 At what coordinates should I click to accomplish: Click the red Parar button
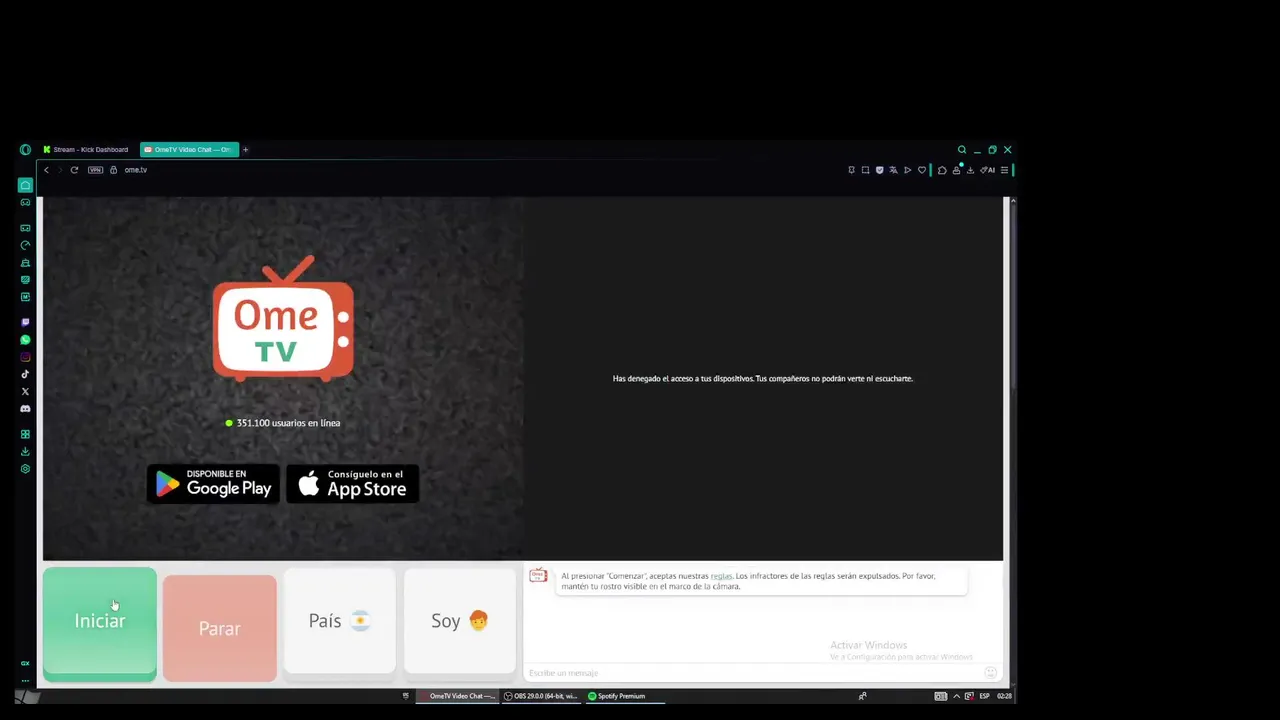click(x=220, y=628)
